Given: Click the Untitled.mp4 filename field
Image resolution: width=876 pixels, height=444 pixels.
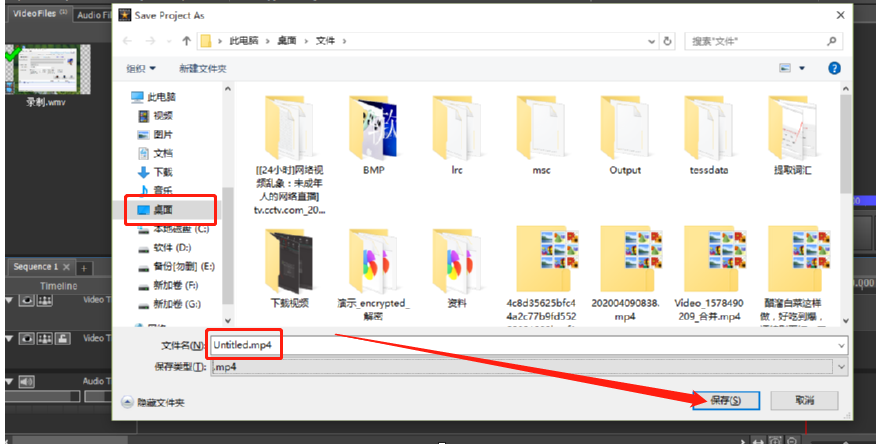Looking at the screenshot, I should [529, 345].
